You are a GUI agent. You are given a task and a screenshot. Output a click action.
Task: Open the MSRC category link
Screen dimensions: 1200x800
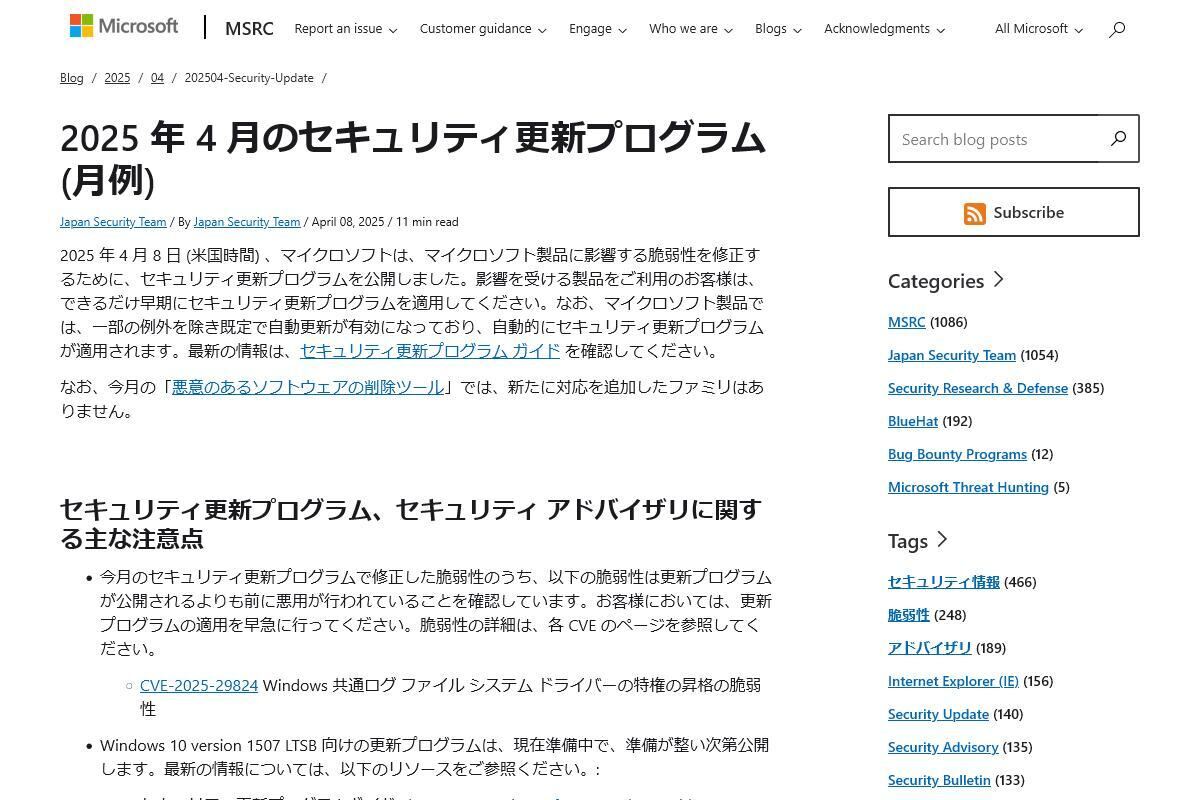pyautogui.click(x=907, y=322)
